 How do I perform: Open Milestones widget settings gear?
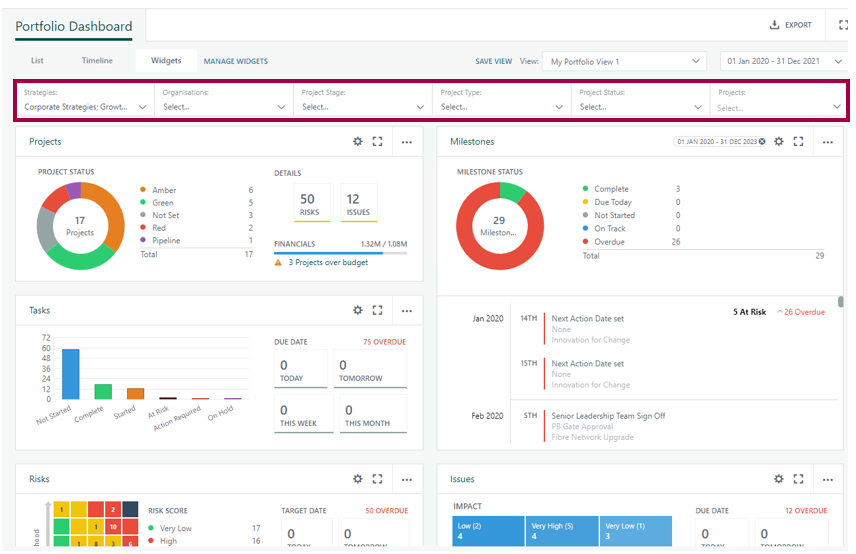pos(779,141)
